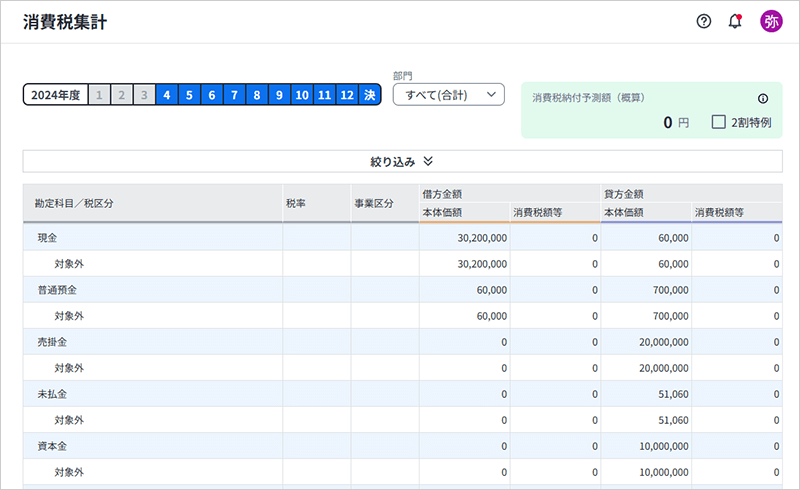Enable the 2割特例 checkbox
The height and width of the screenshot is (490, 800).
click(718, 122)
